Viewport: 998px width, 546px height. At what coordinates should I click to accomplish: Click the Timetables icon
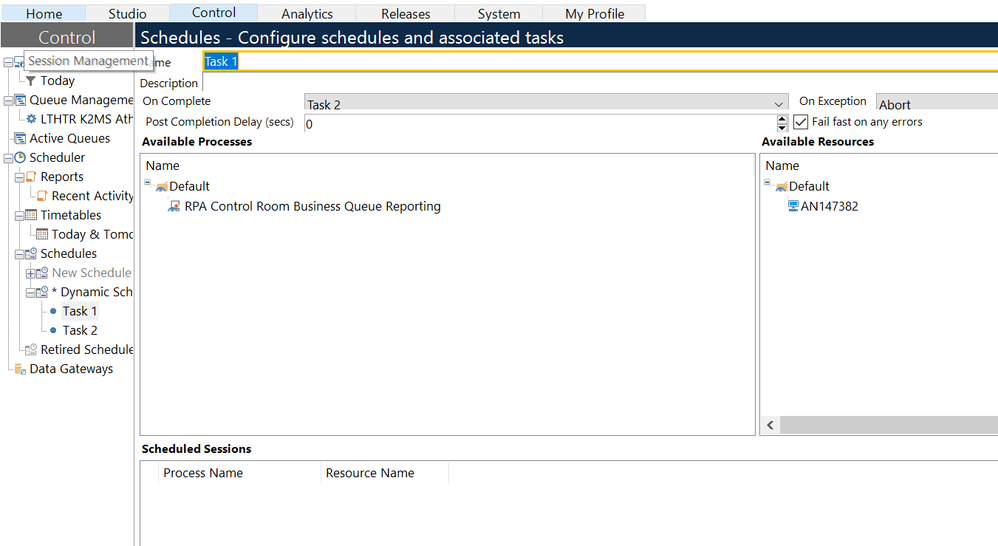click(31, 215)
